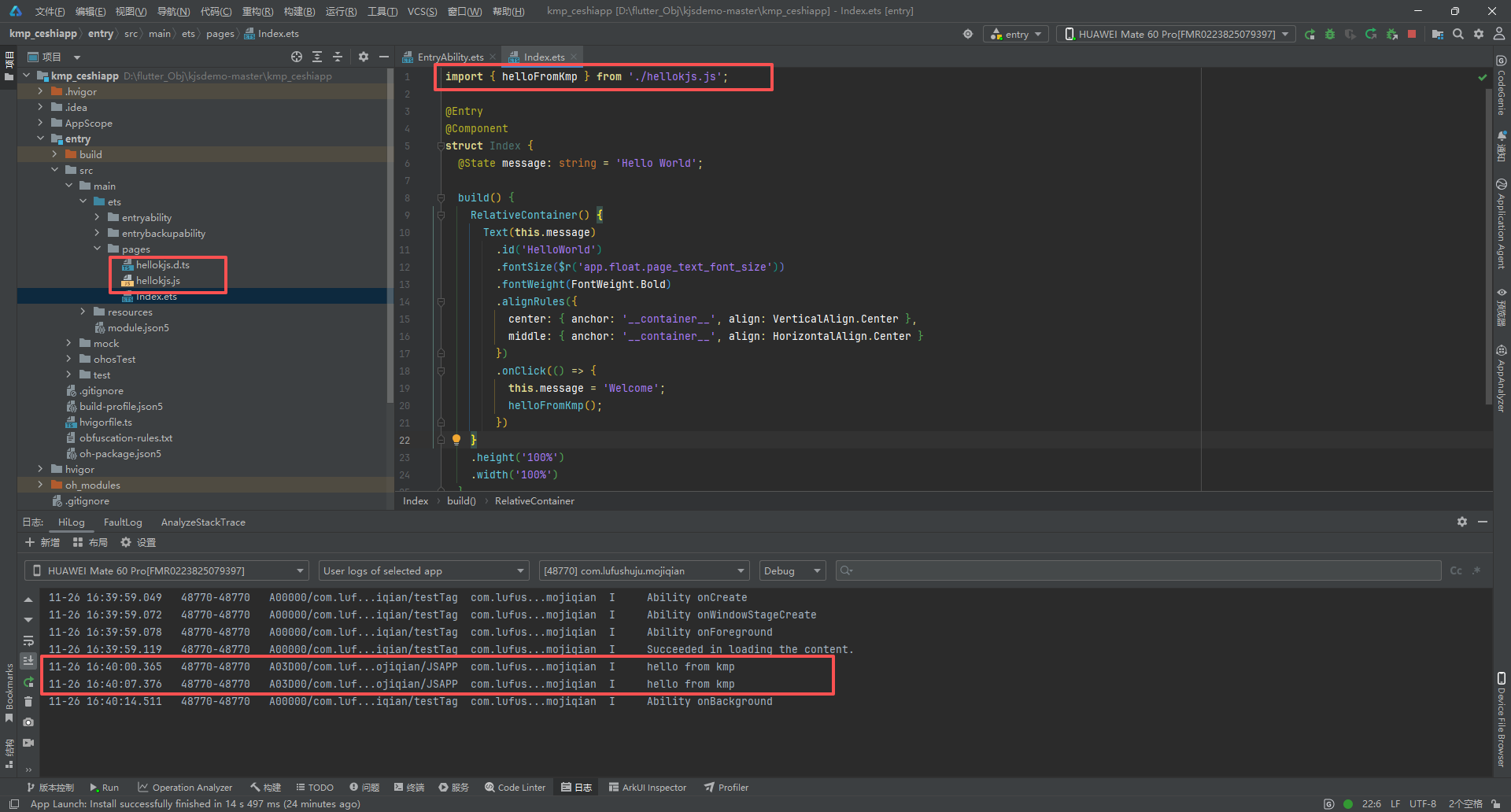The width and height of the screenshot is (1511, 812).
Task: Click the project structure folder icon
Action: tap(1437, 34)
